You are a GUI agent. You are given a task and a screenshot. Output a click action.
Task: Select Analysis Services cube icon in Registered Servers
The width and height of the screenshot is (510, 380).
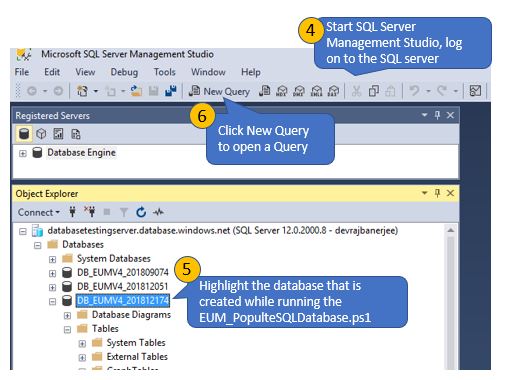pyautogui.click(x=41, y=134)
